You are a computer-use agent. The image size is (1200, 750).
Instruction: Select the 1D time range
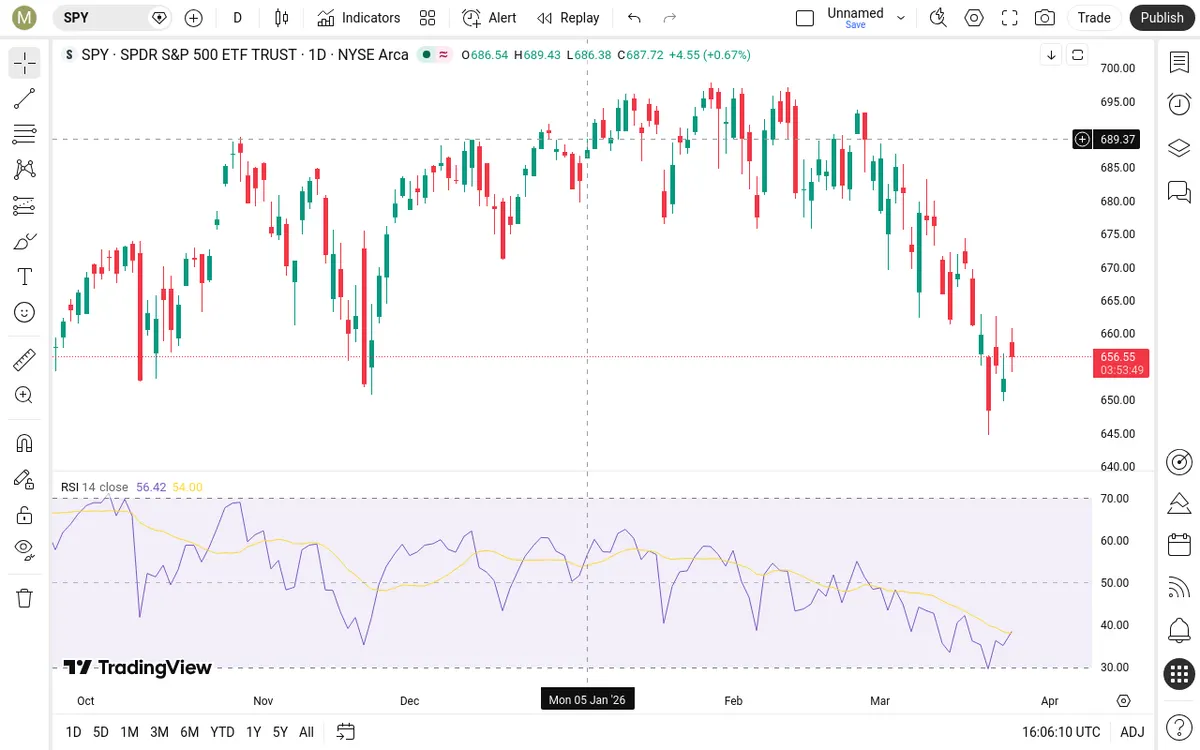73,732
